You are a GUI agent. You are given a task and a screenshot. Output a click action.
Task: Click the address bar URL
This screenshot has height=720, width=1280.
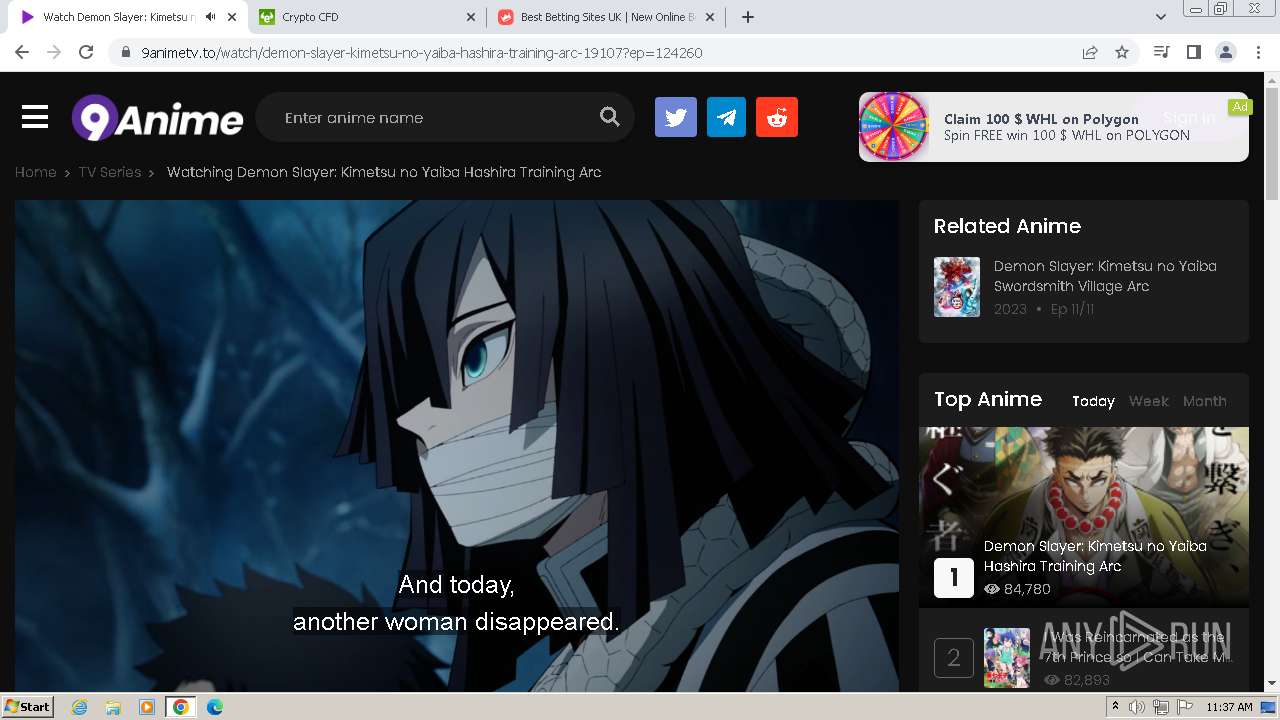[x=422, y=53]
